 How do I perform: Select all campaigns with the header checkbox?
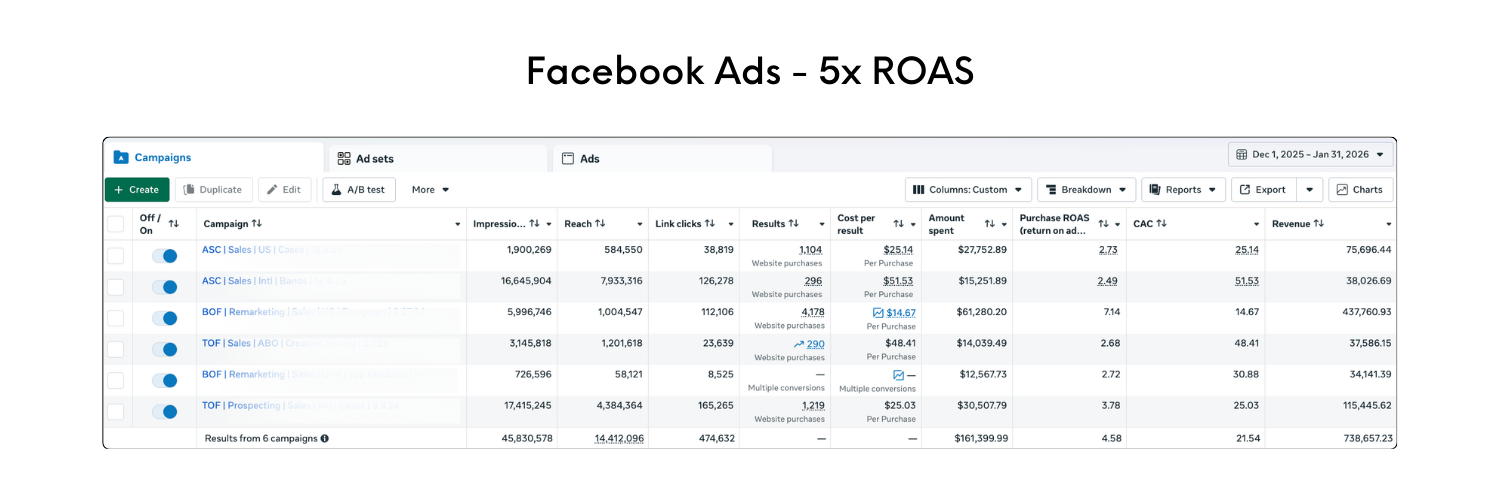pyautogui.click(x=116, y=224)
